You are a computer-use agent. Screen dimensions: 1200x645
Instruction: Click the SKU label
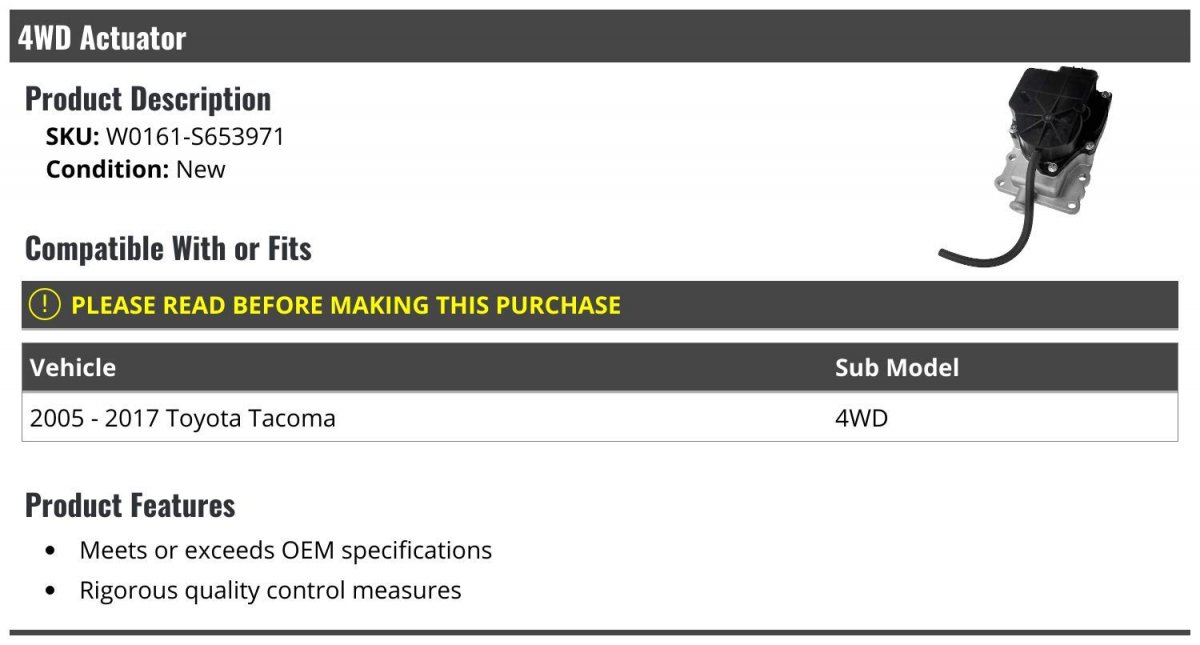(73, 137)
